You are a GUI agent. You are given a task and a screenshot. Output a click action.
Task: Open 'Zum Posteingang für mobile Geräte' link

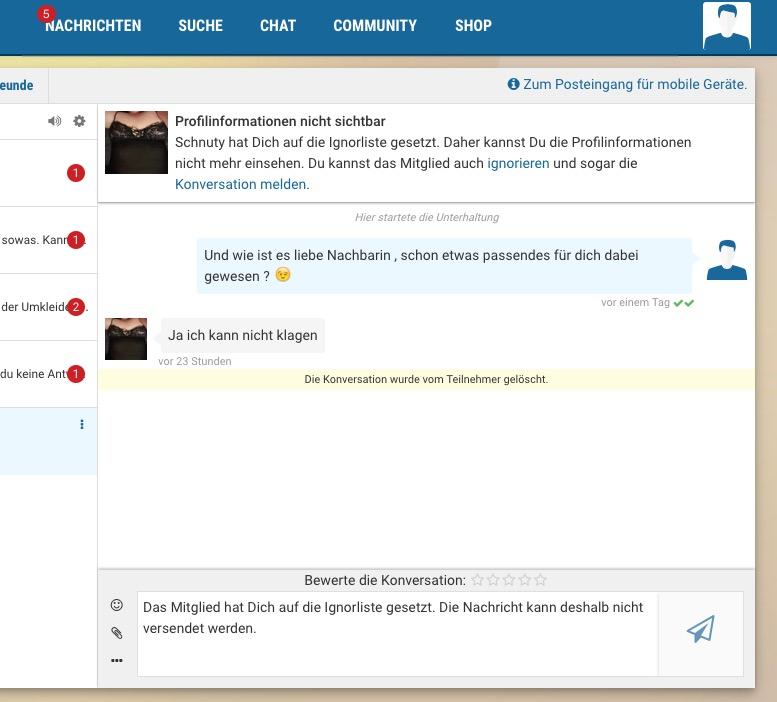click(x=634, y=85)
